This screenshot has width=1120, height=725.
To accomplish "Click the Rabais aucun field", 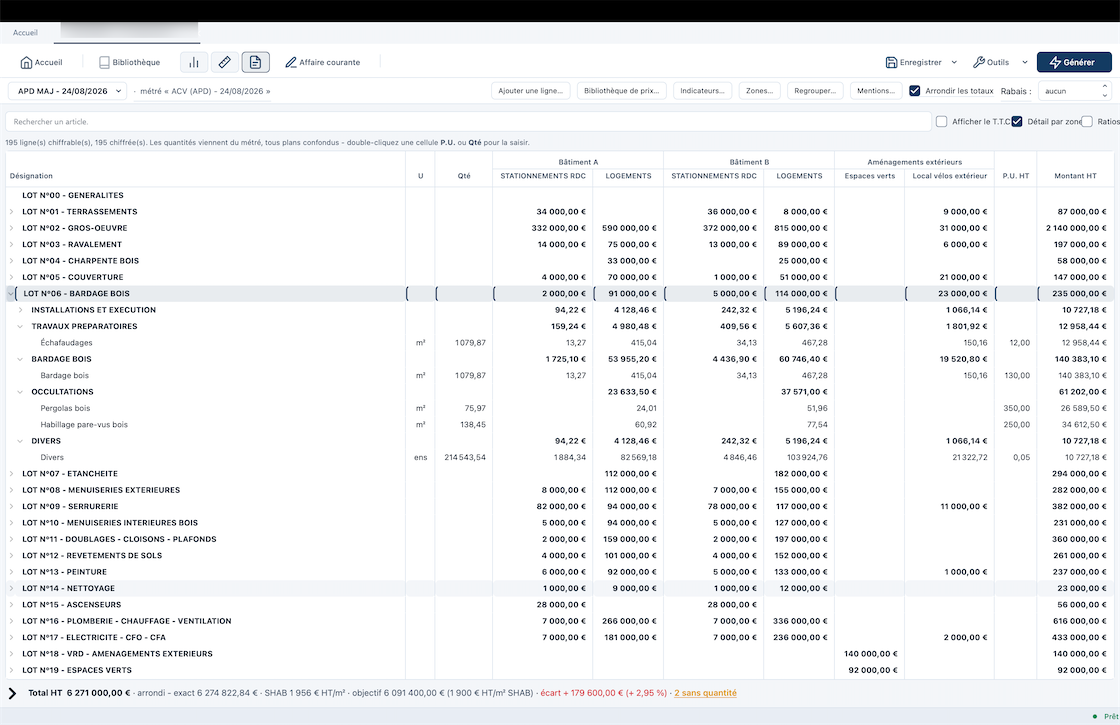I will [1069, 91].
